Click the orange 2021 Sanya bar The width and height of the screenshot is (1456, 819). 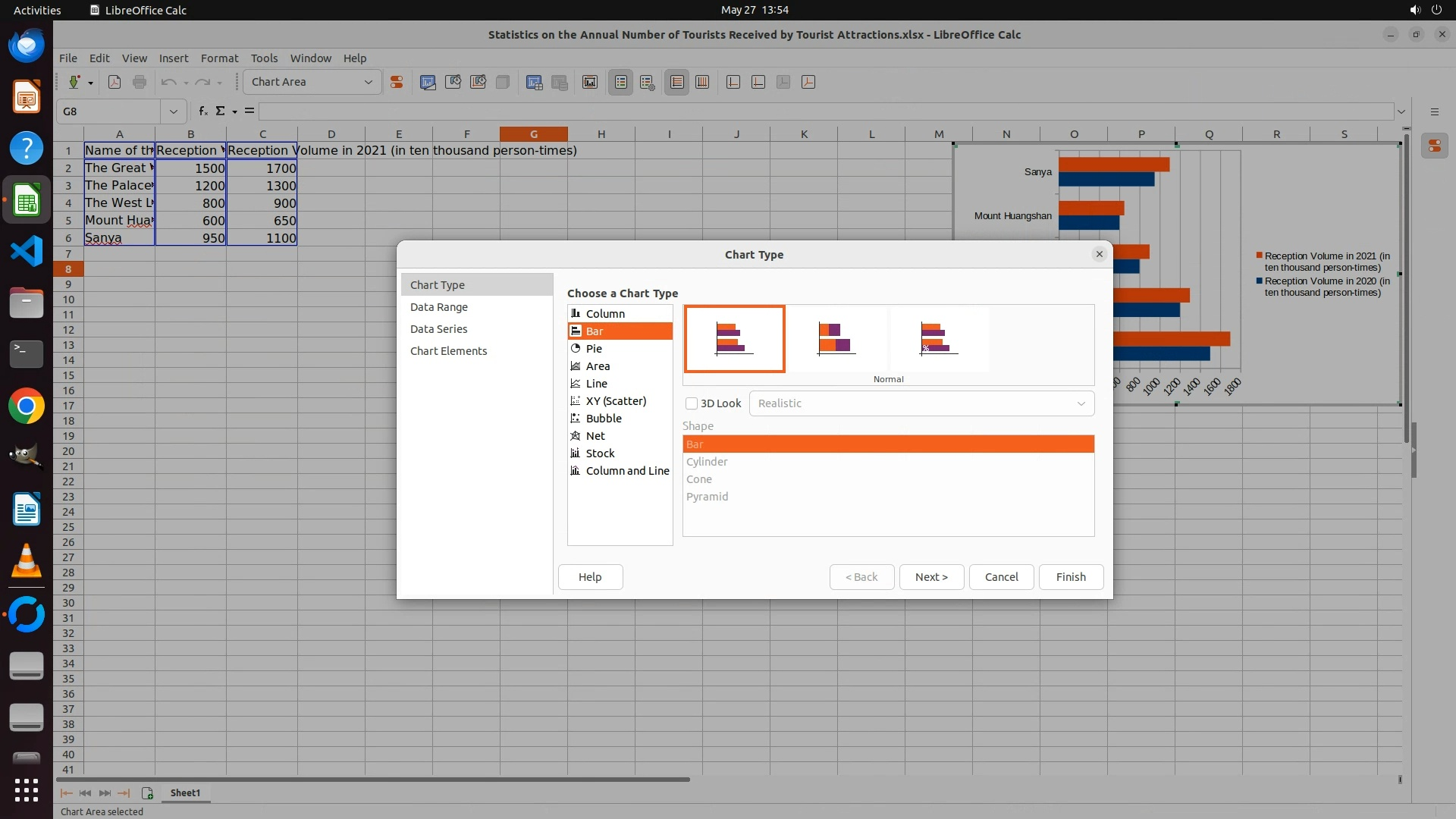click(x=1113, y=164)
